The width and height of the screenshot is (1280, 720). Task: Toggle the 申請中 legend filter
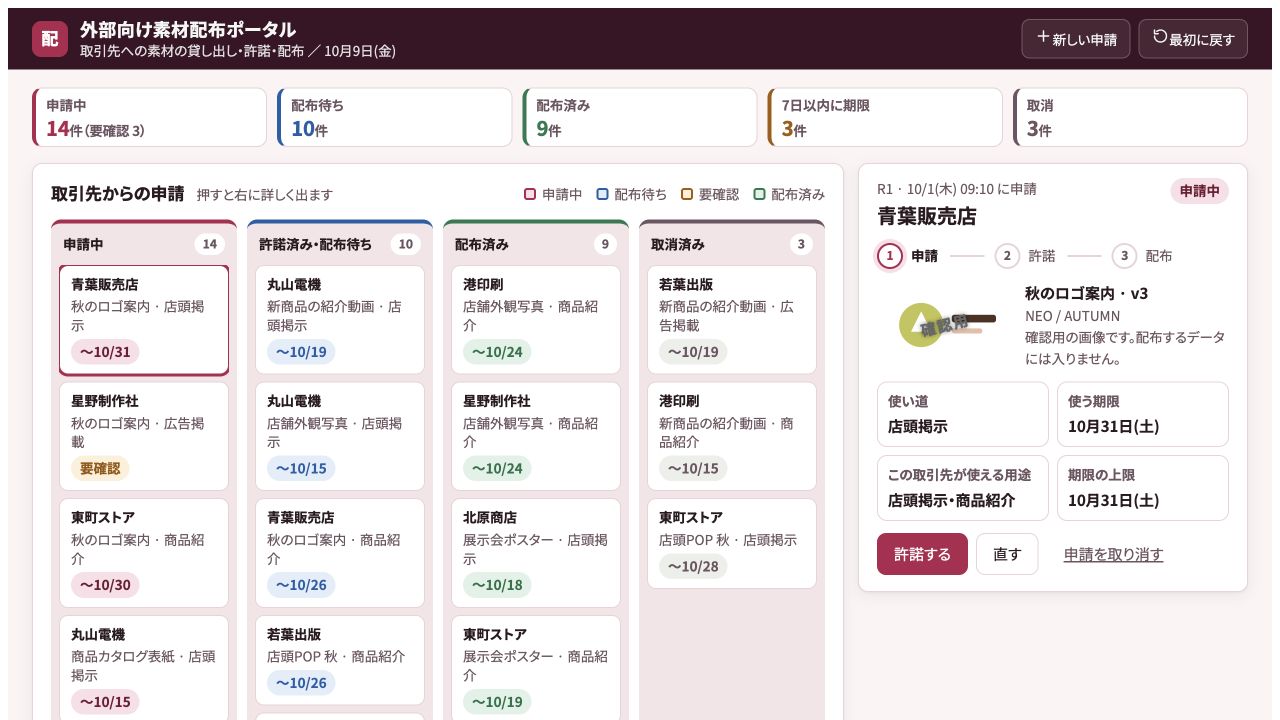point(553,194)
